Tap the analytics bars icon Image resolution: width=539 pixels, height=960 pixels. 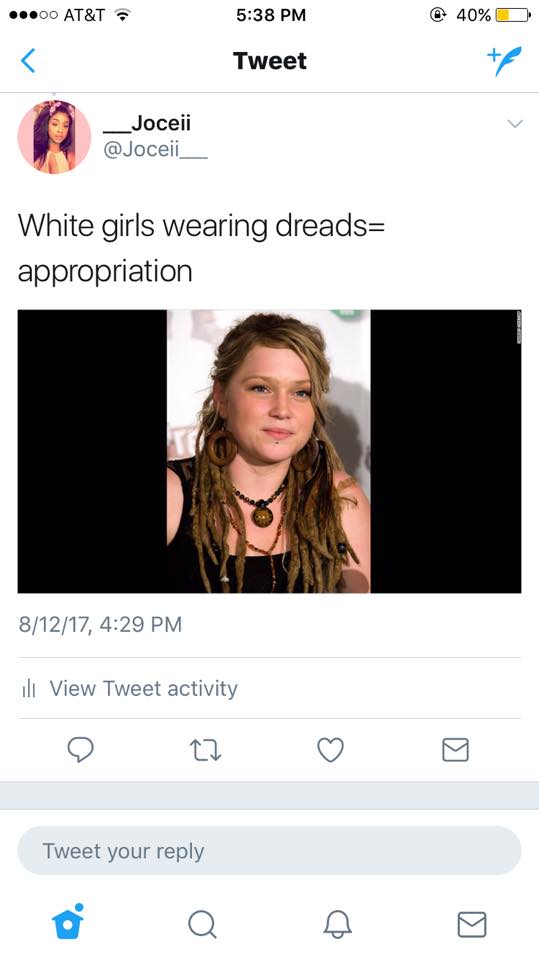[x=29, y=689]
